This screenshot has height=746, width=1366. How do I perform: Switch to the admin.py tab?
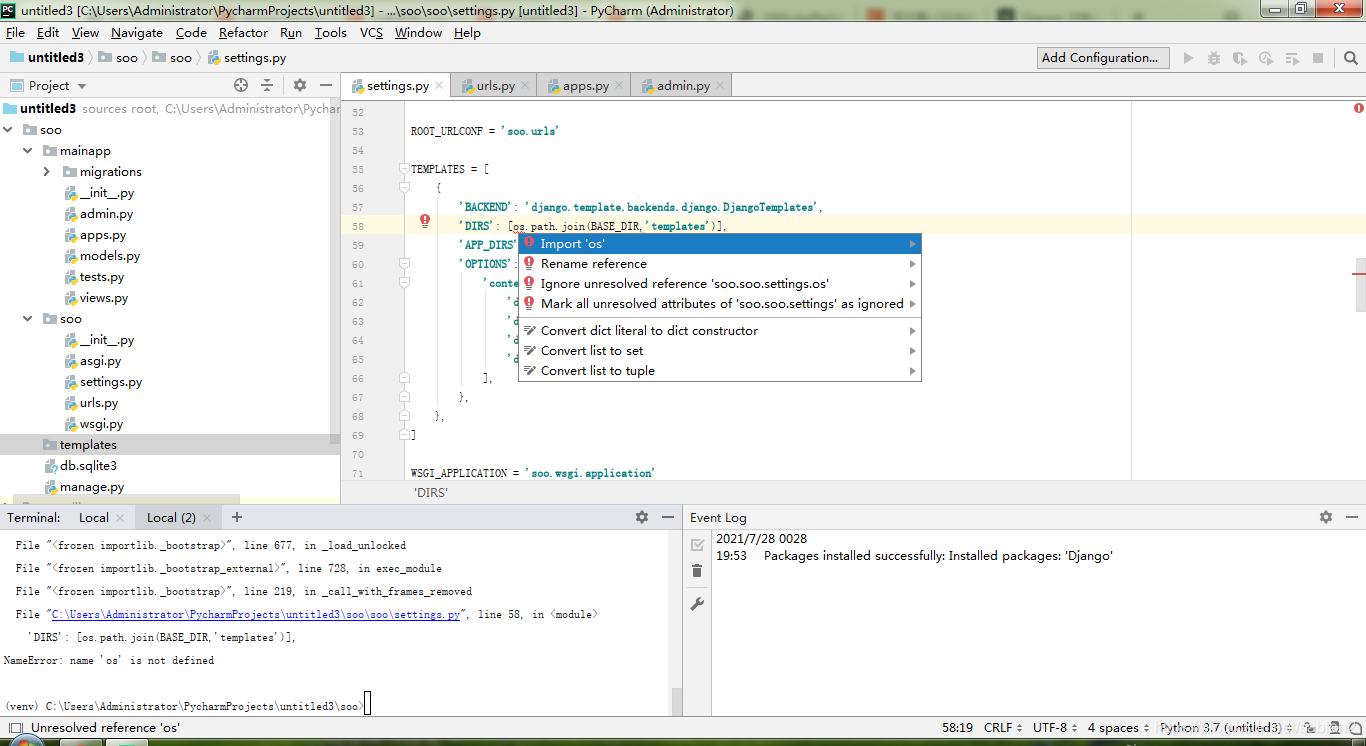click(681, 86)
